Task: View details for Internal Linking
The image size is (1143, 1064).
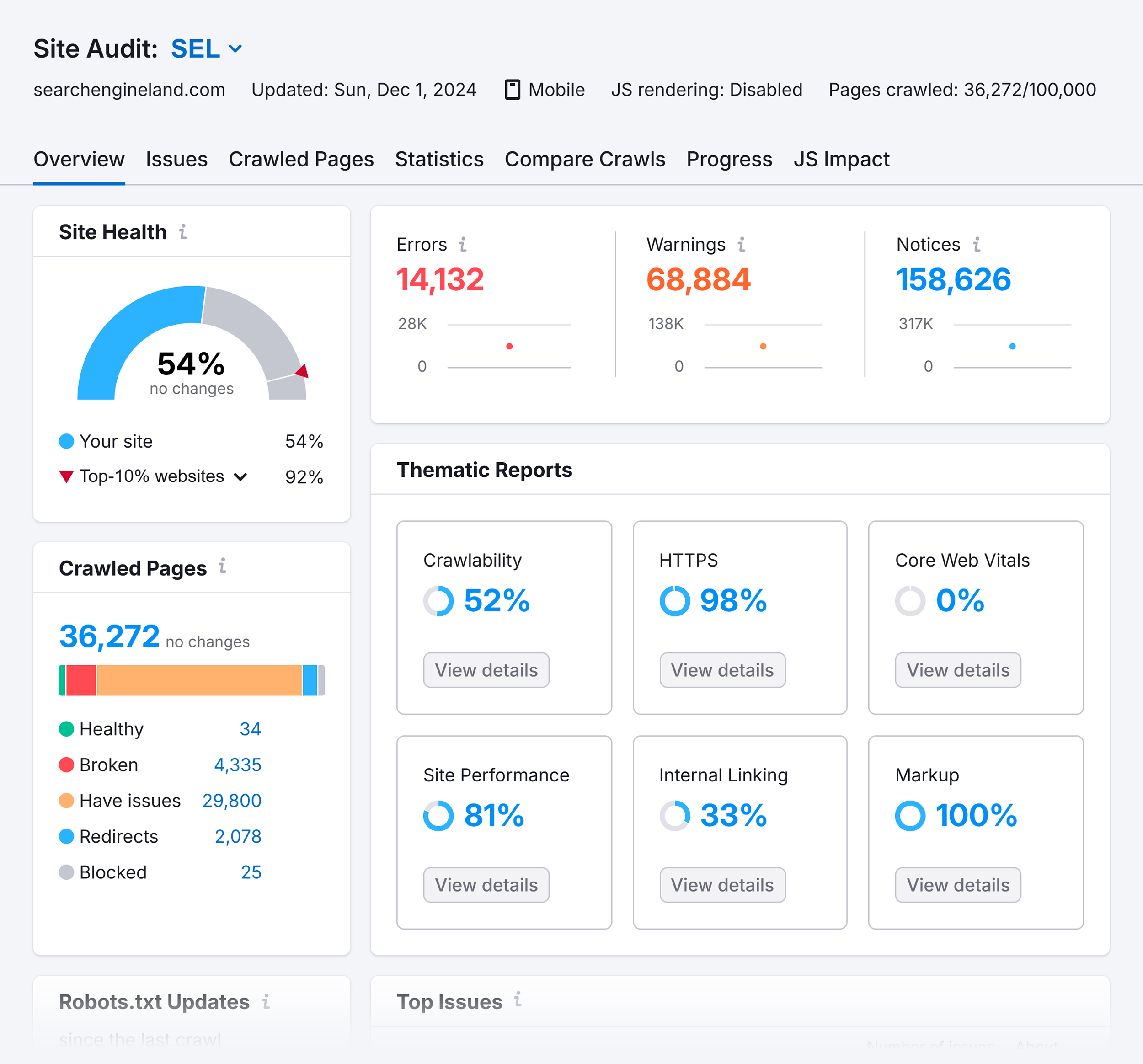Action: pos(723,885)
